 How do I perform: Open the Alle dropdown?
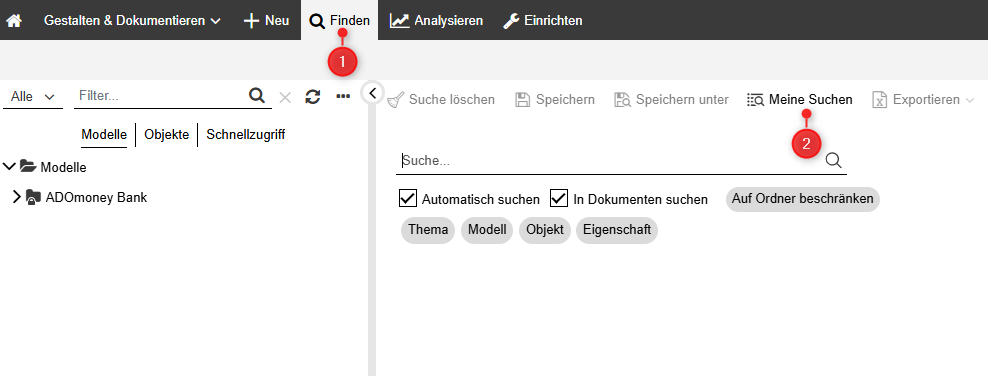33,97
